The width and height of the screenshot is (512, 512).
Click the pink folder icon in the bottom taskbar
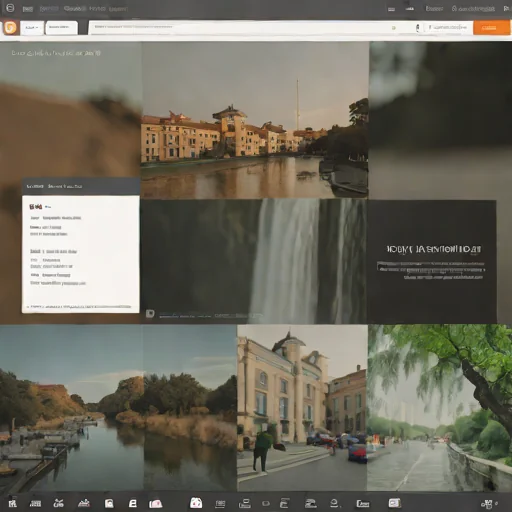click(156, 503)
